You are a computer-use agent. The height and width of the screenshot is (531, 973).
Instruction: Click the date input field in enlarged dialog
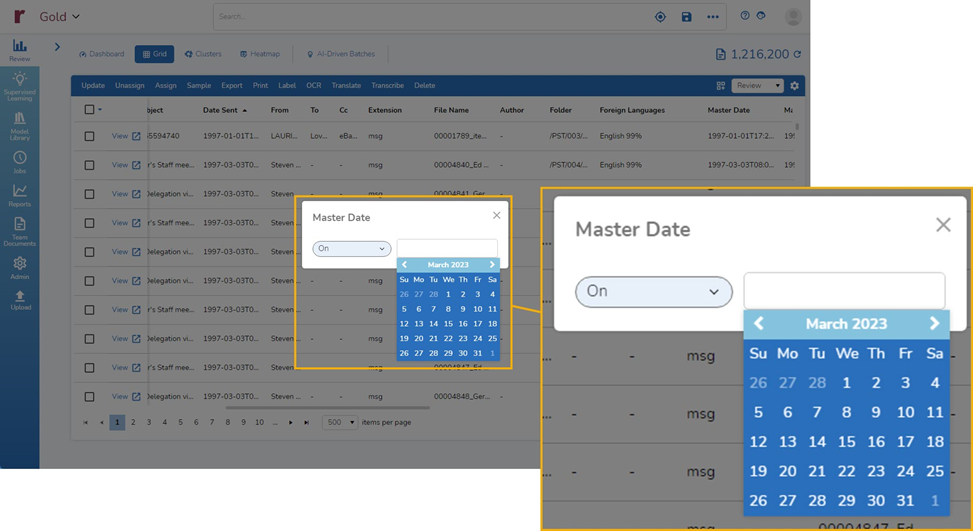(x=845, y=291)
